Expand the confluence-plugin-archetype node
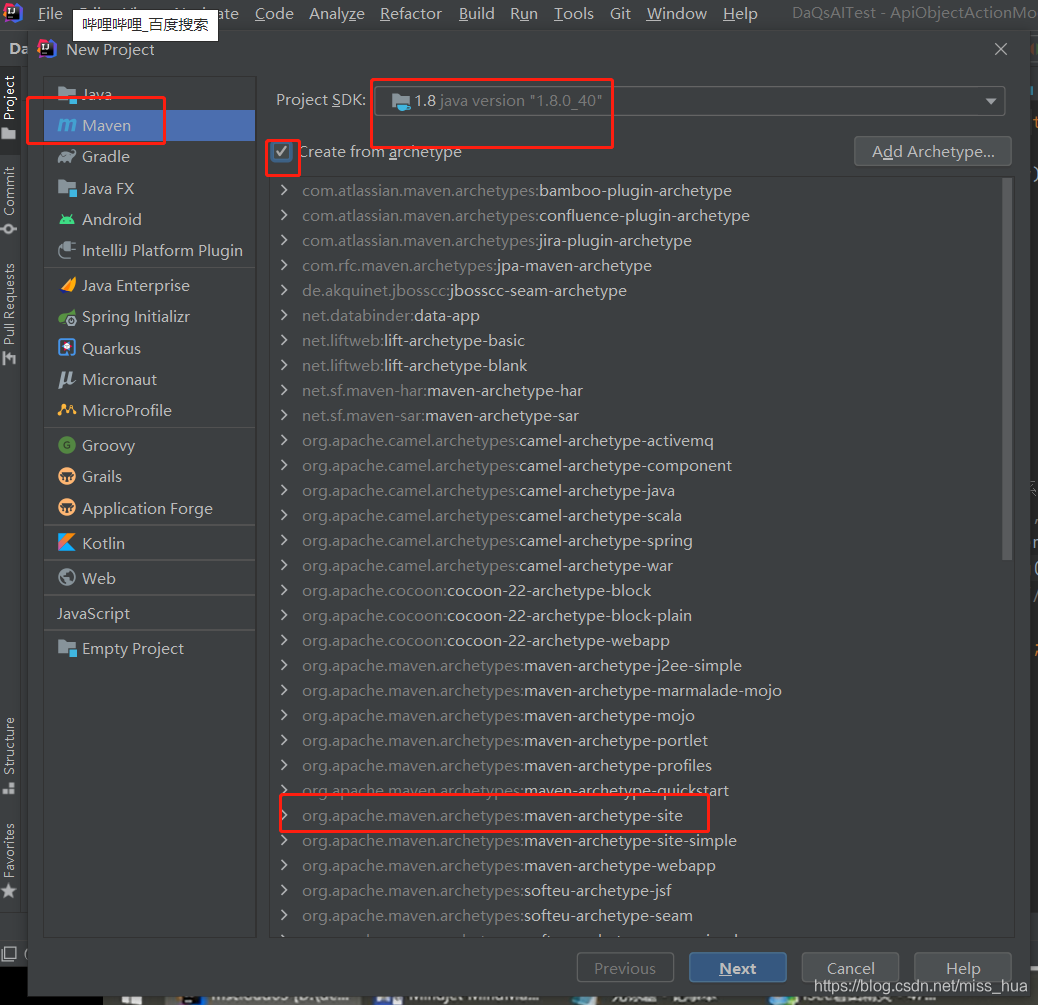1038x1005 pixels. [284, 215]
